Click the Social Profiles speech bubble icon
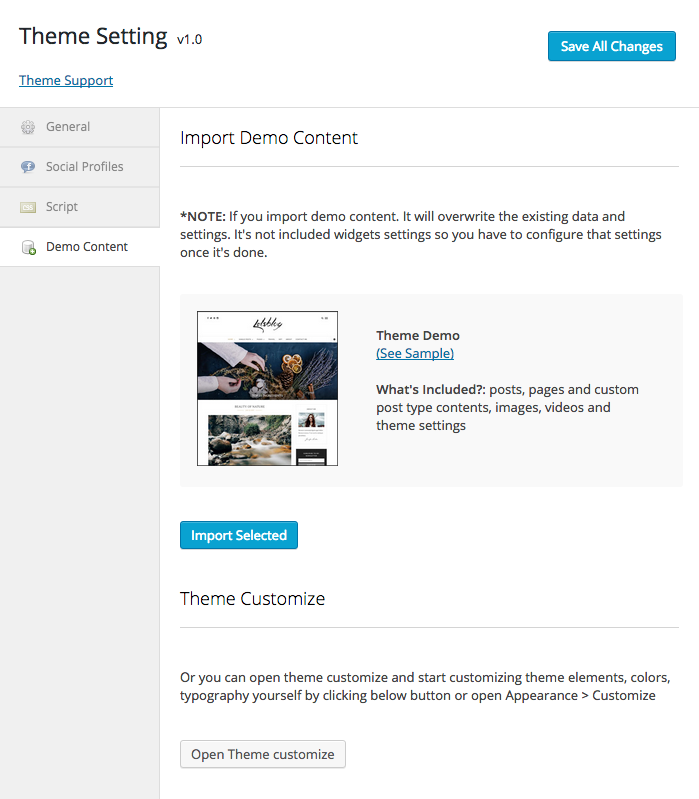This screenshot has width=699, height=799. (28, 167)
